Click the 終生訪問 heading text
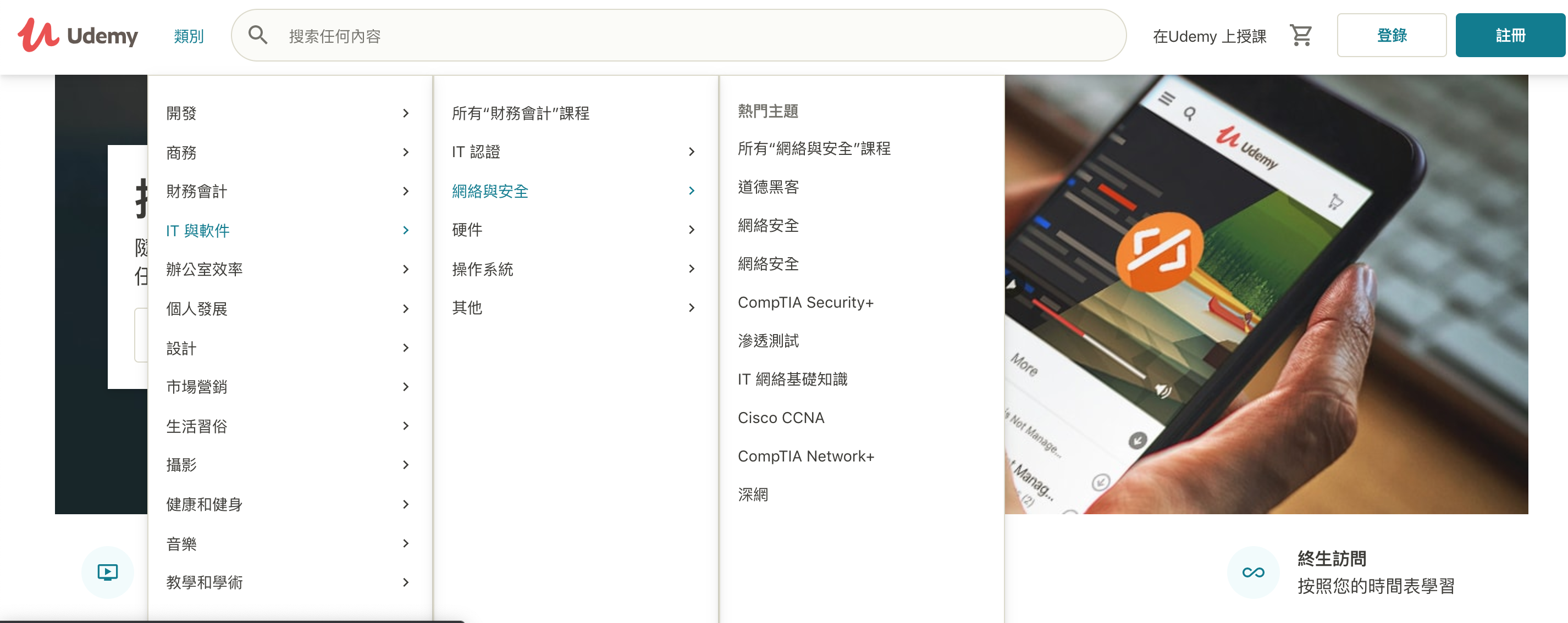The image size is (1568, 623). (1332, 558)
